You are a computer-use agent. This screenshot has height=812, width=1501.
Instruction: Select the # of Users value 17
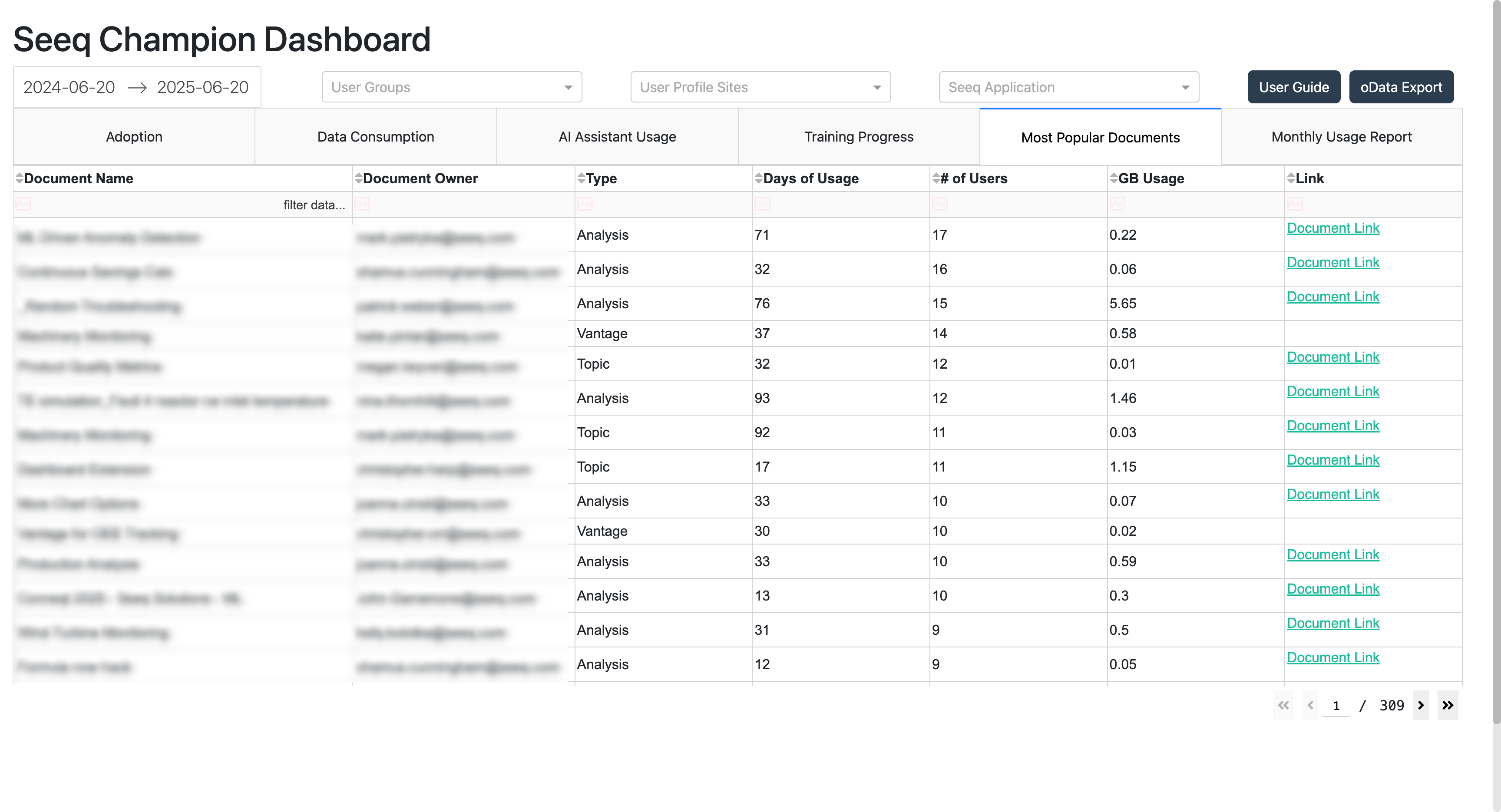[939, 235]
